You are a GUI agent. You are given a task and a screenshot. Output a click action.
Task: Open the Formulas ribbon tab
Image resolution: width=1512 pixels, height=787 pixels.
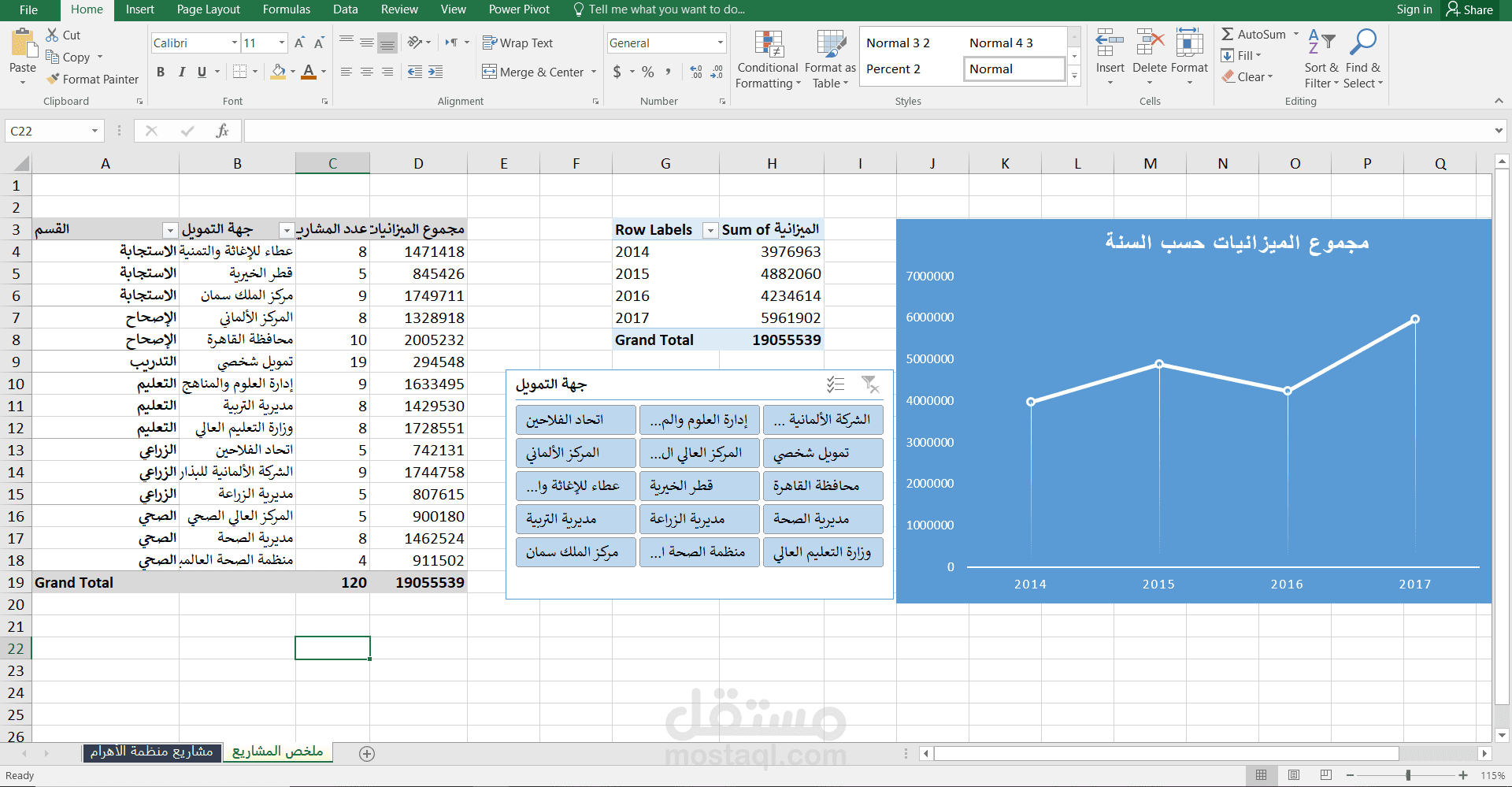[287, 9]
